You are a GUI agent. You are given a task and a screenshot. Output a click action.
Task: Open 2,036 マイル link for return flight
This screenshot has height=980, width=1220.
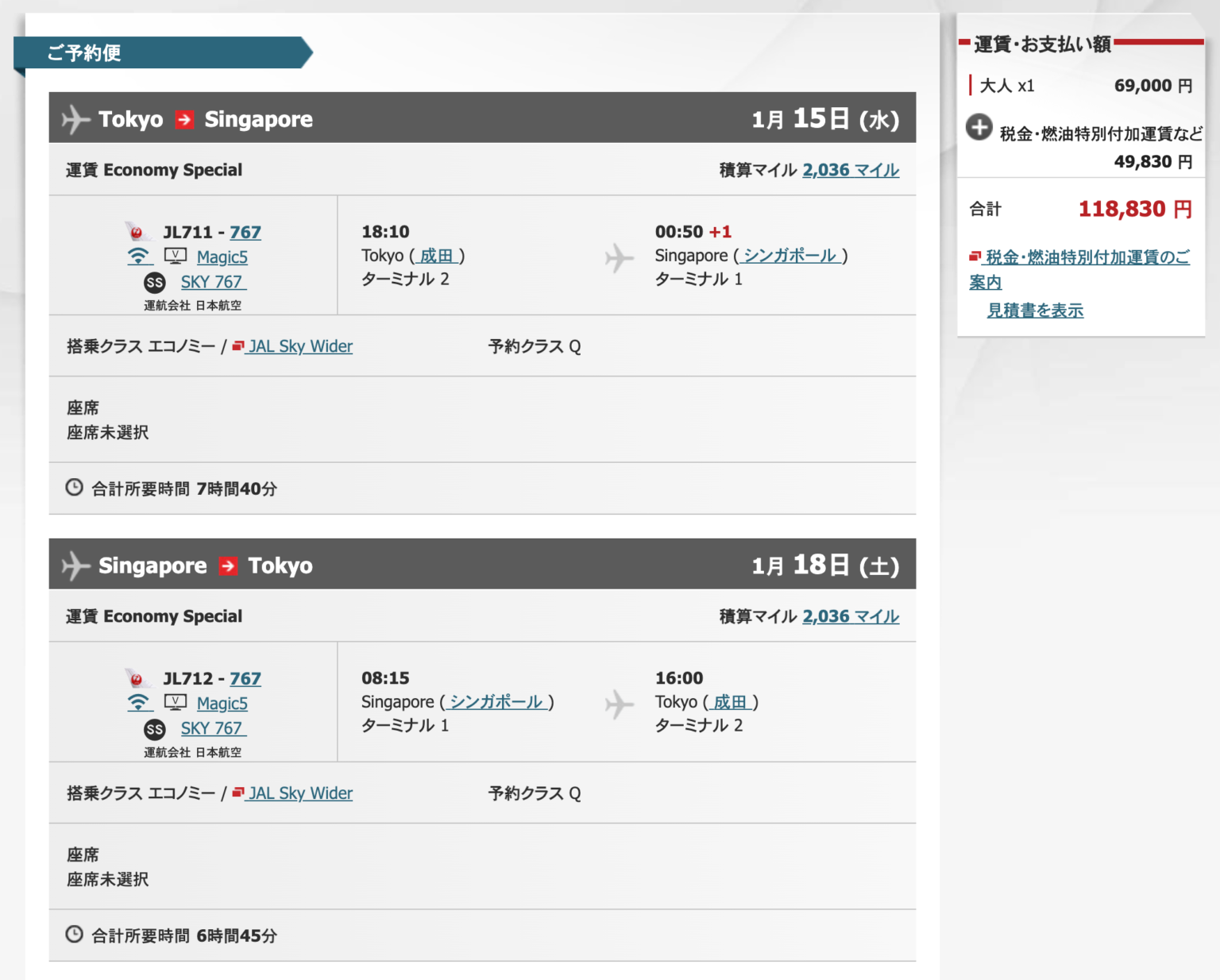tap(851, 616)
